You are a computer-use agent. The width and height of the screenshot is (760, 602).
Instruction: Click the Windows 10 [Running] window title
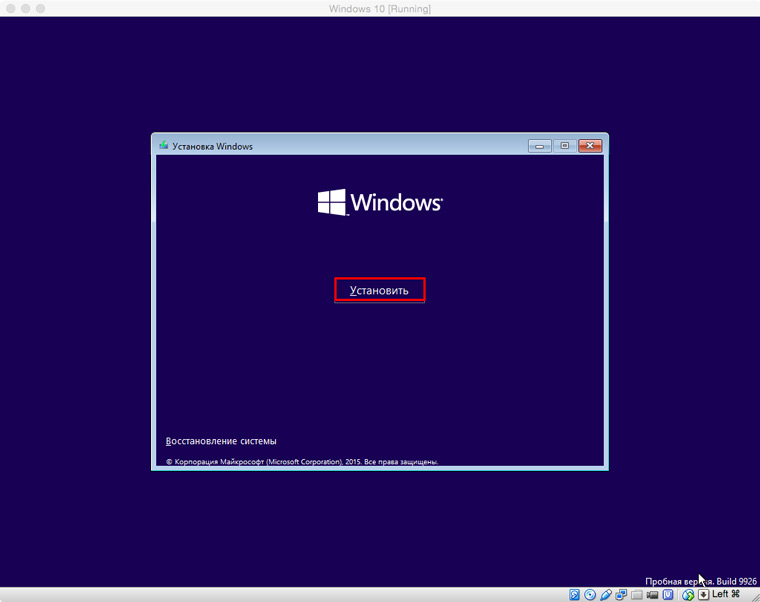click(380, 9)
